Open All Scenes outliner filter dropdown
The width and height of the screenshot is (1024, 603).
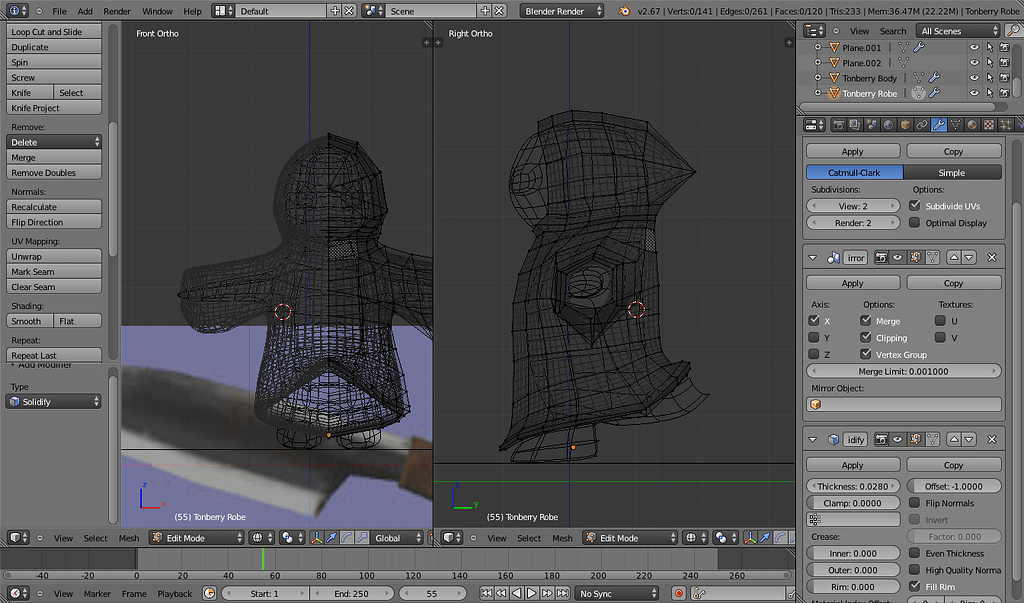point(958,31)
